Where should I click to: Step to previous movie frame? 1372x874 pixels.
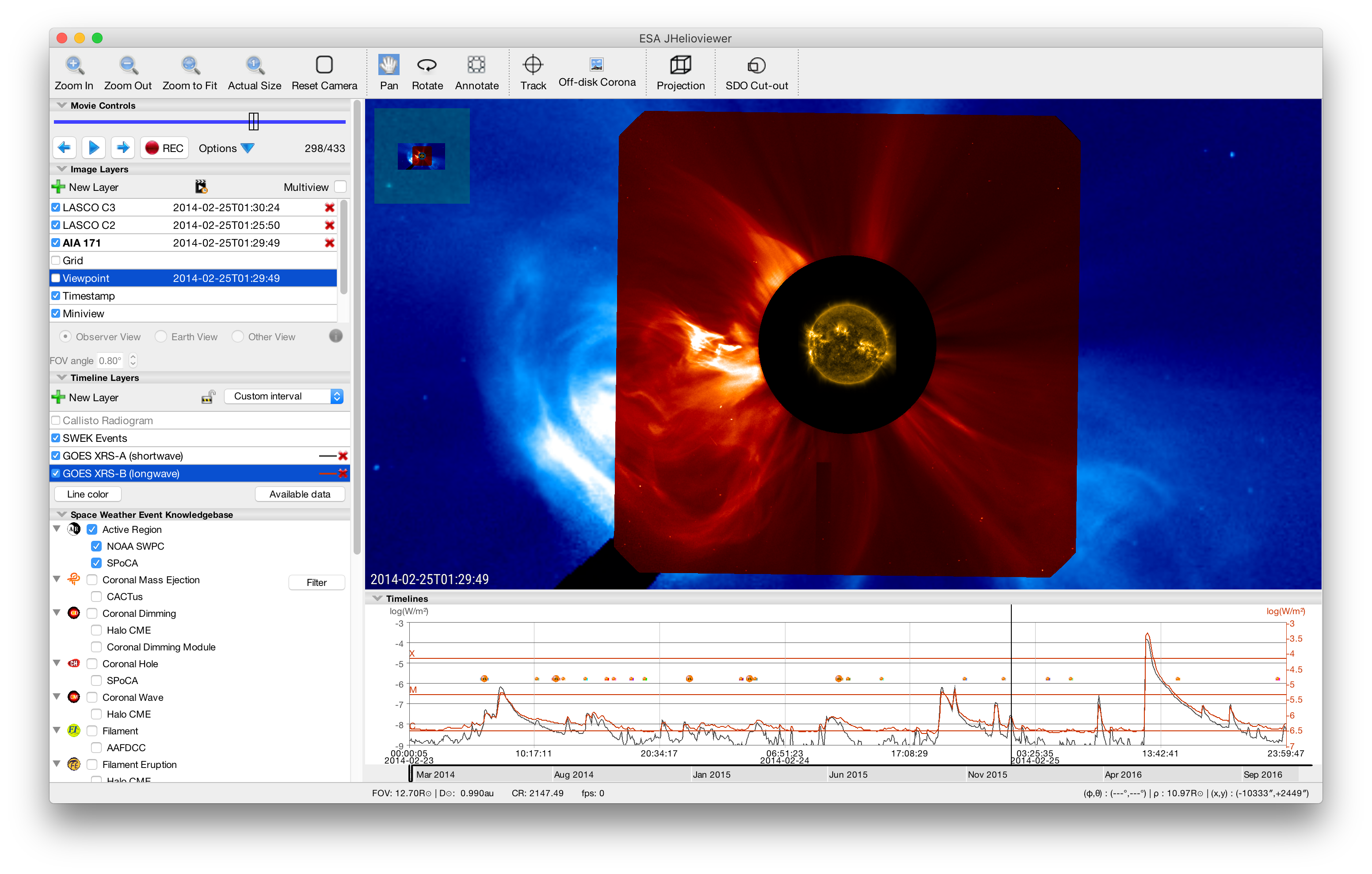[65, 148]
